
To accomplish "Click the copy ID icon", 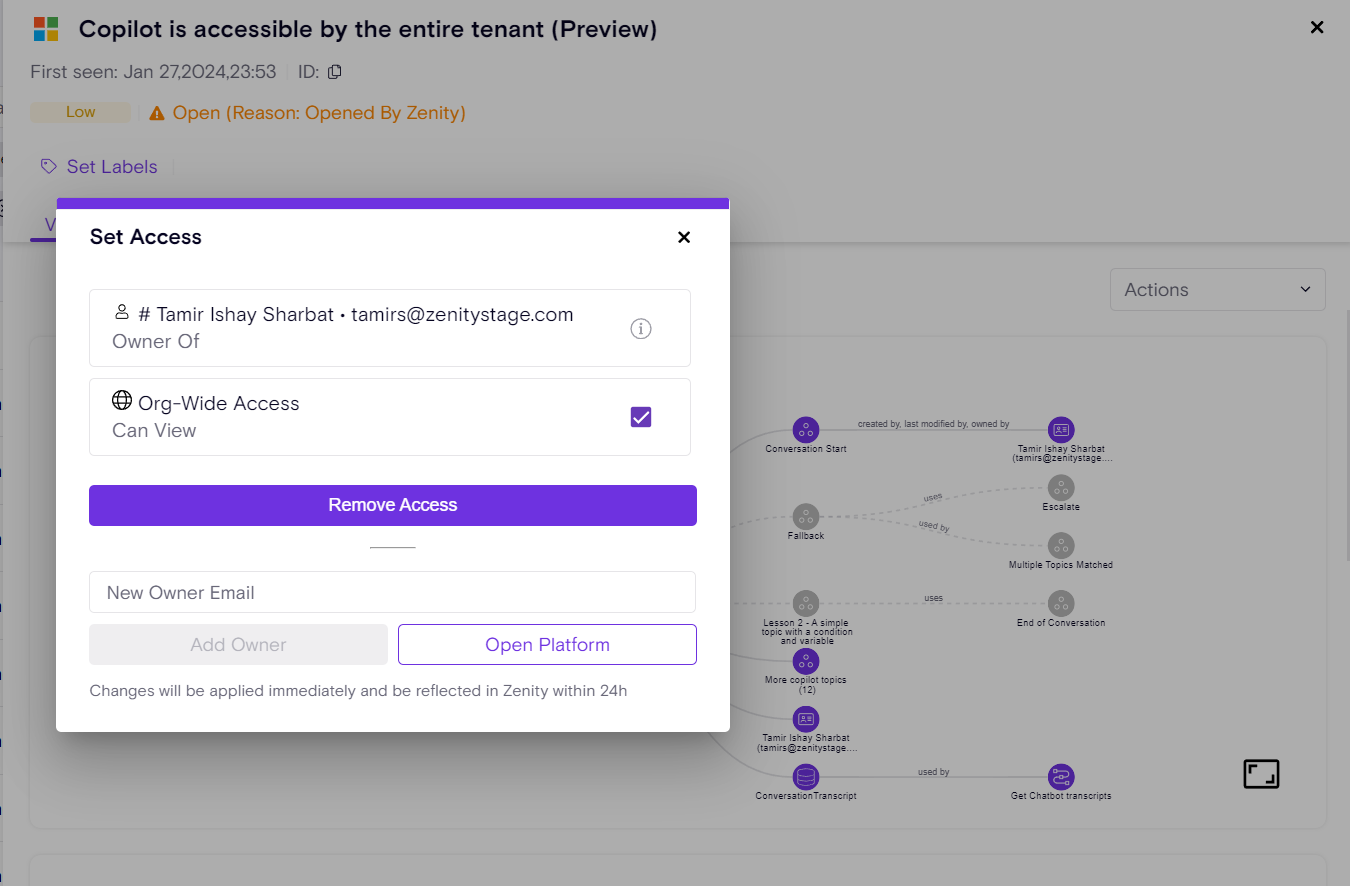I will pos(335,72).
